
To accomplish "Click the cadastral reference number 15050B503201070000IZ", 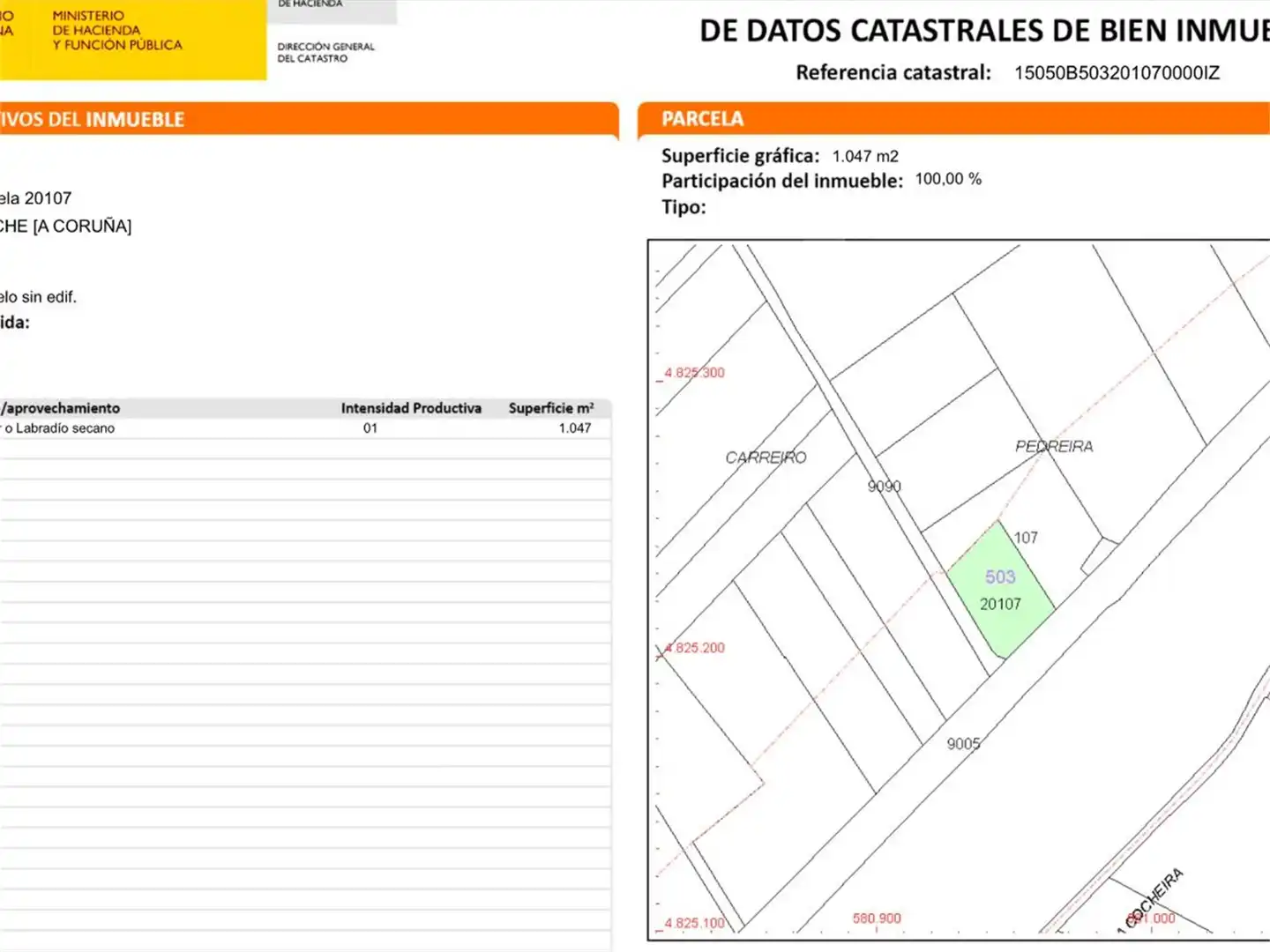I will (1117, 73).
